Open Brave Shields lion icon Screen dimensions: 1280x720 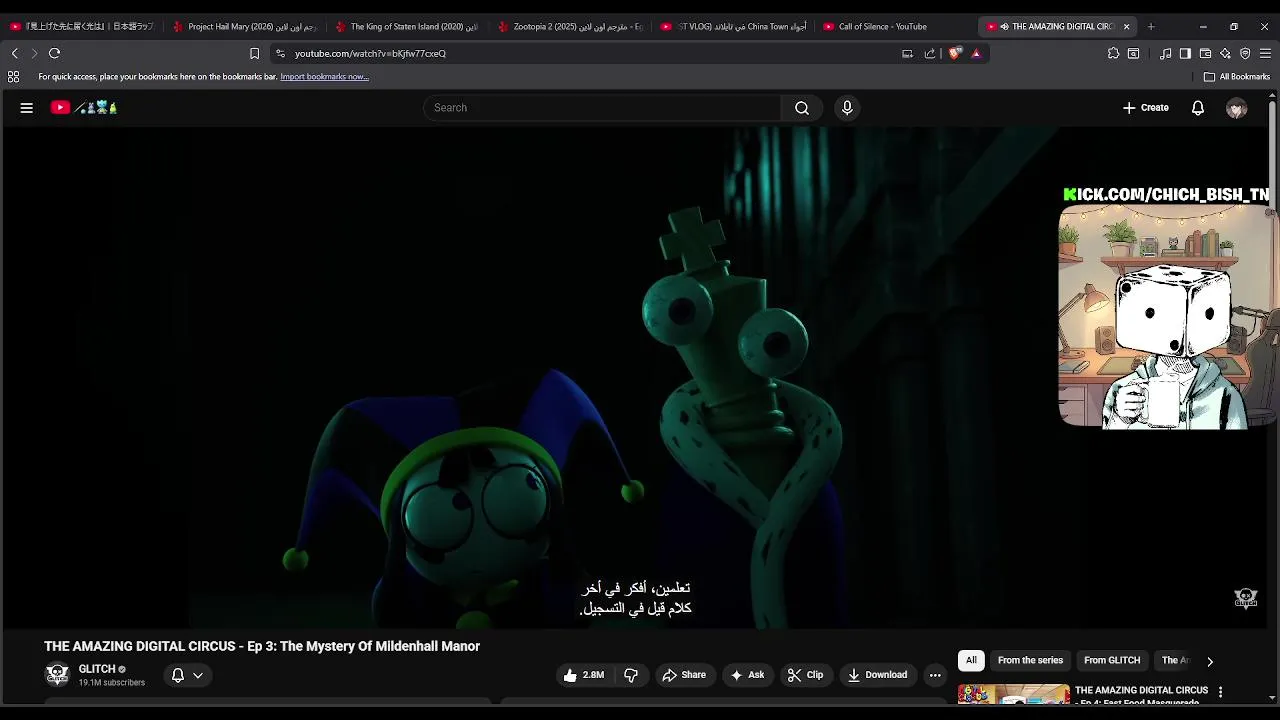pyautogui.click(x=955, y=54)
